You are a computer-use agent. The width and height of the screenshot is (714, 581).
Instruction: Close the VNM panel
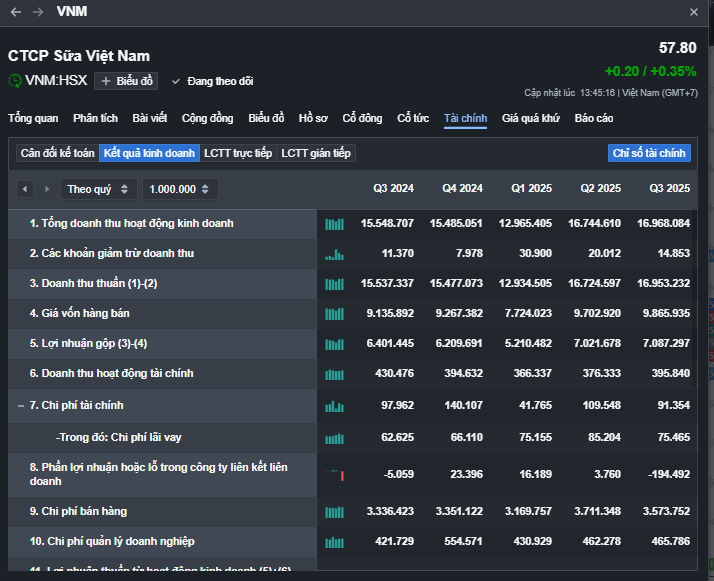(x=694, y=12)
